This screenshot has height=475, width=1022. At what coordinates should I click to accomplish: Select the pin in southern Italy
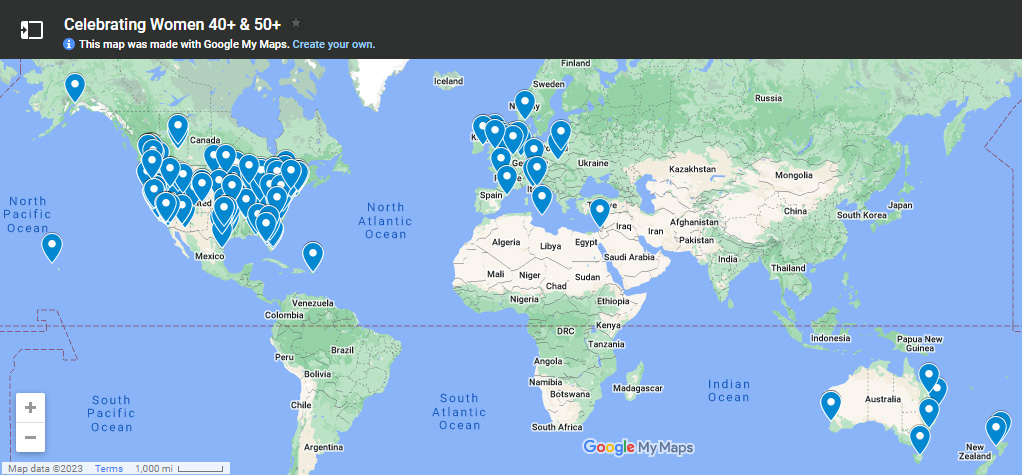(542, 199)
